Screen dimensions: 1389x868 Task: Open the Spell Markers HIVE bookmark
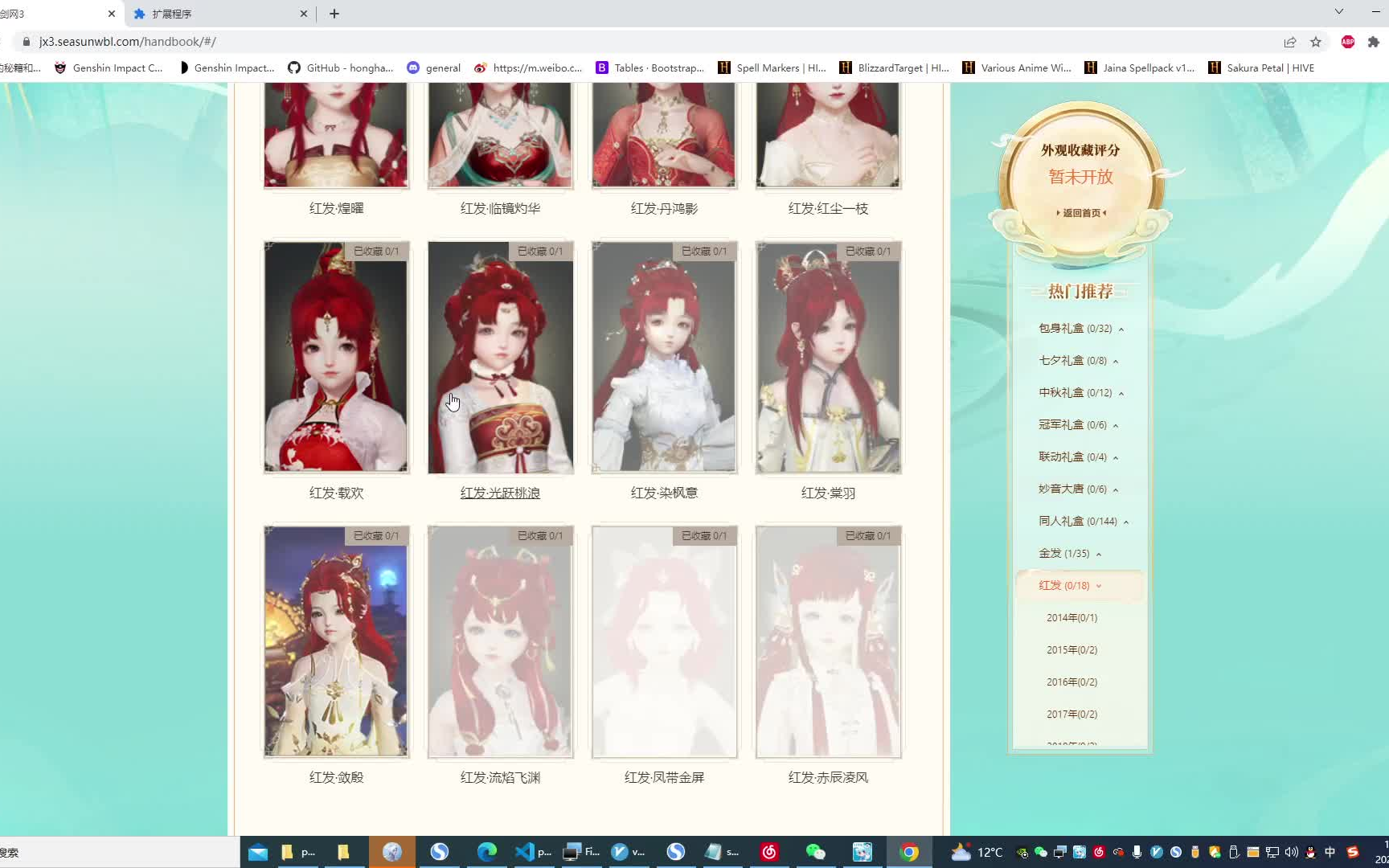pos(772,68)
